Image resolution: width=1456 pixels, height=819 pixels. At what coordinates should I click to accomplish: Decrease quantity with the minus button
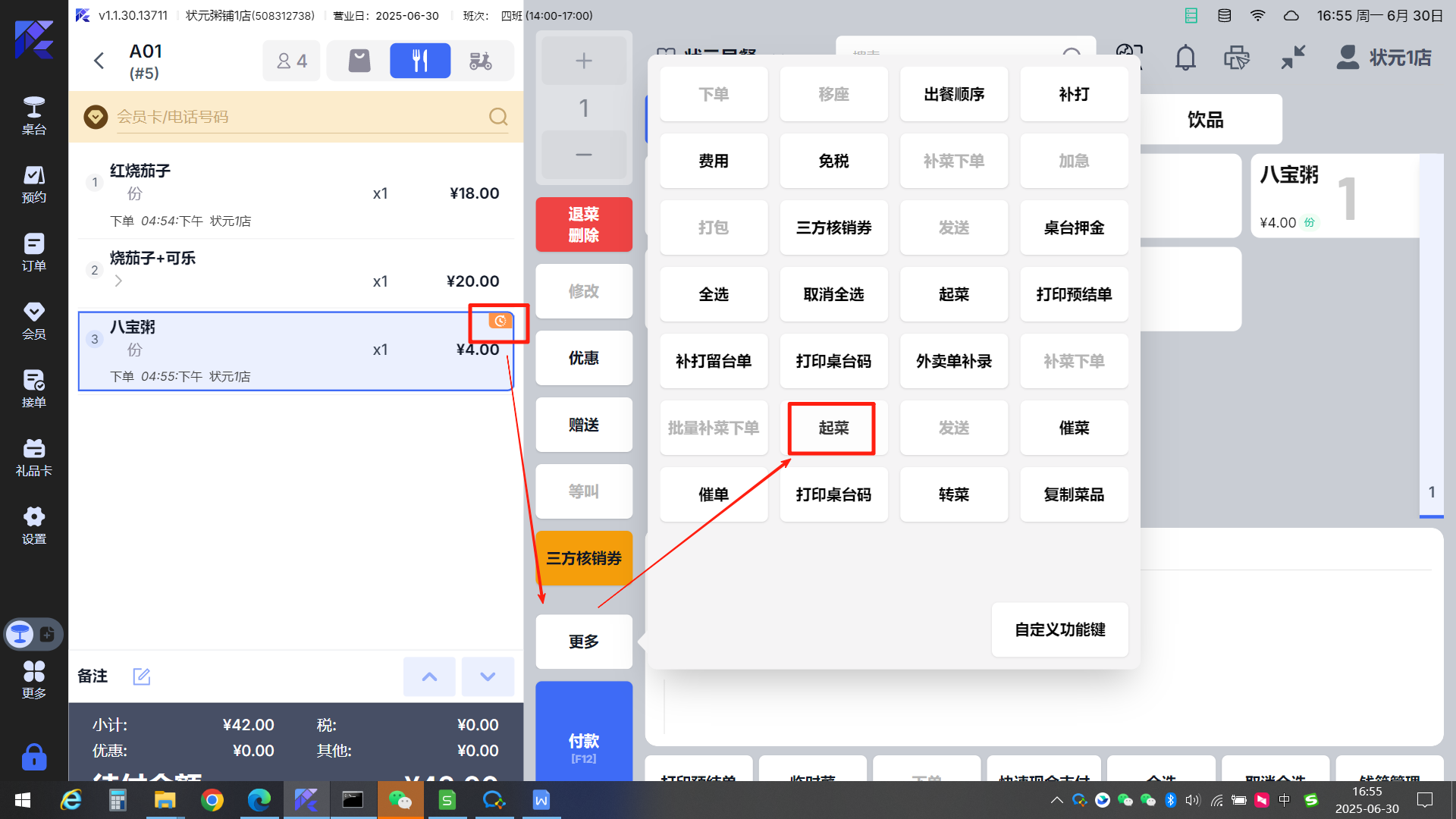584,155
